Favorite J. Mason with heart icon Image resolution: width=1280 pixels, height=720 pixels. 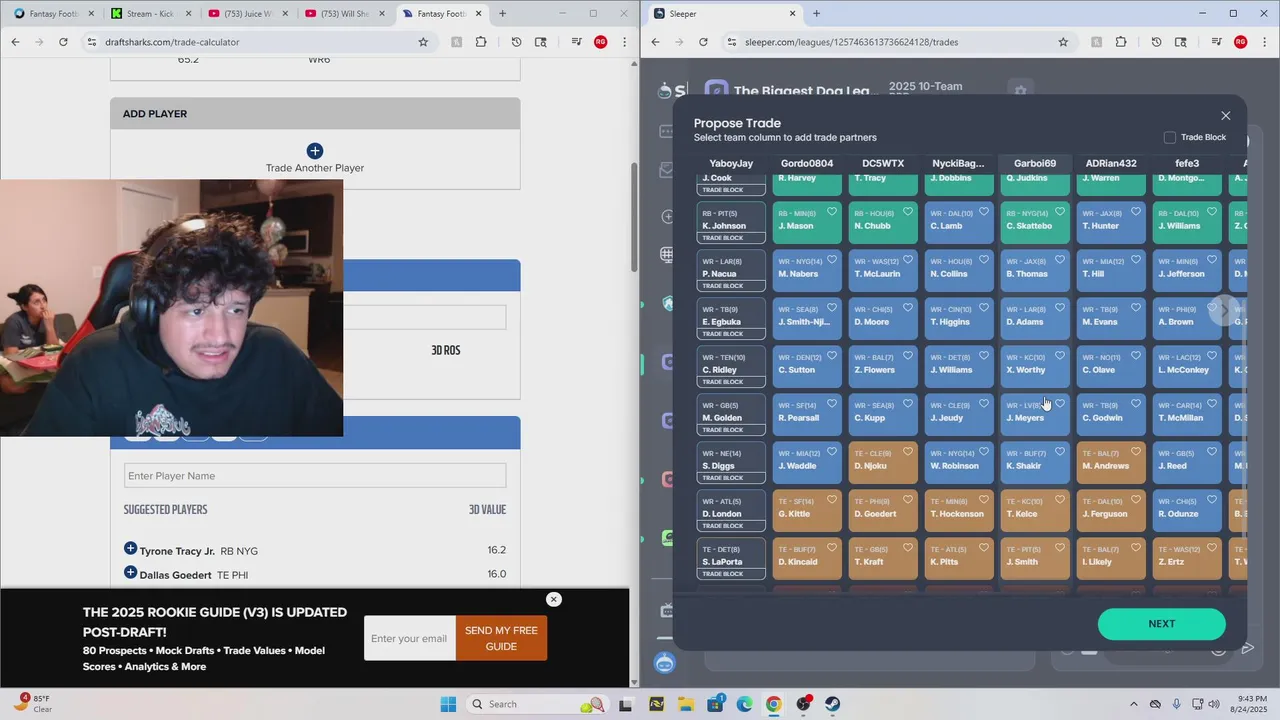(832, 212)
